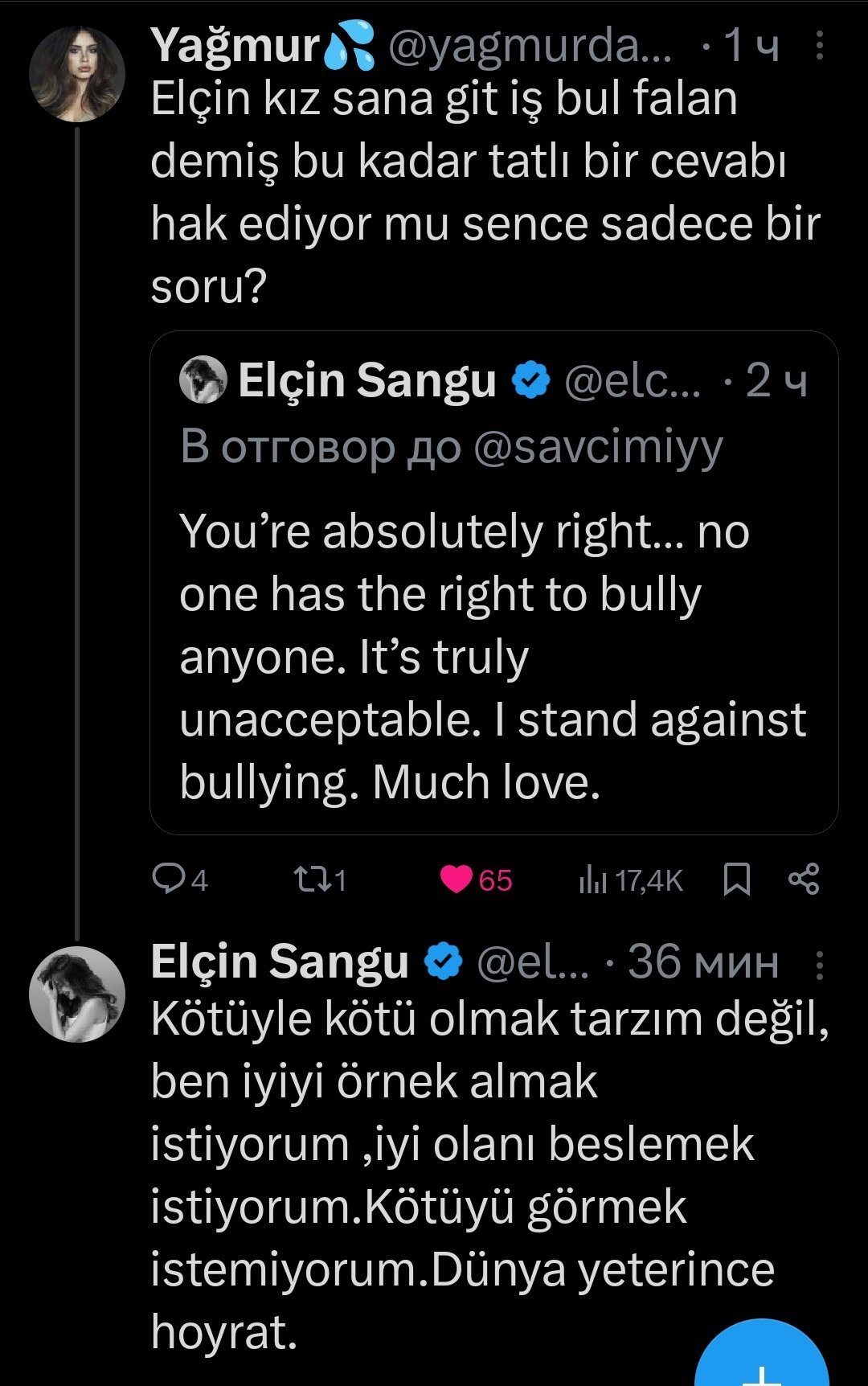Viewport: 868px width, 1386px height.
Task: Tap the Yağmur display name
Action: pos(235,47)
